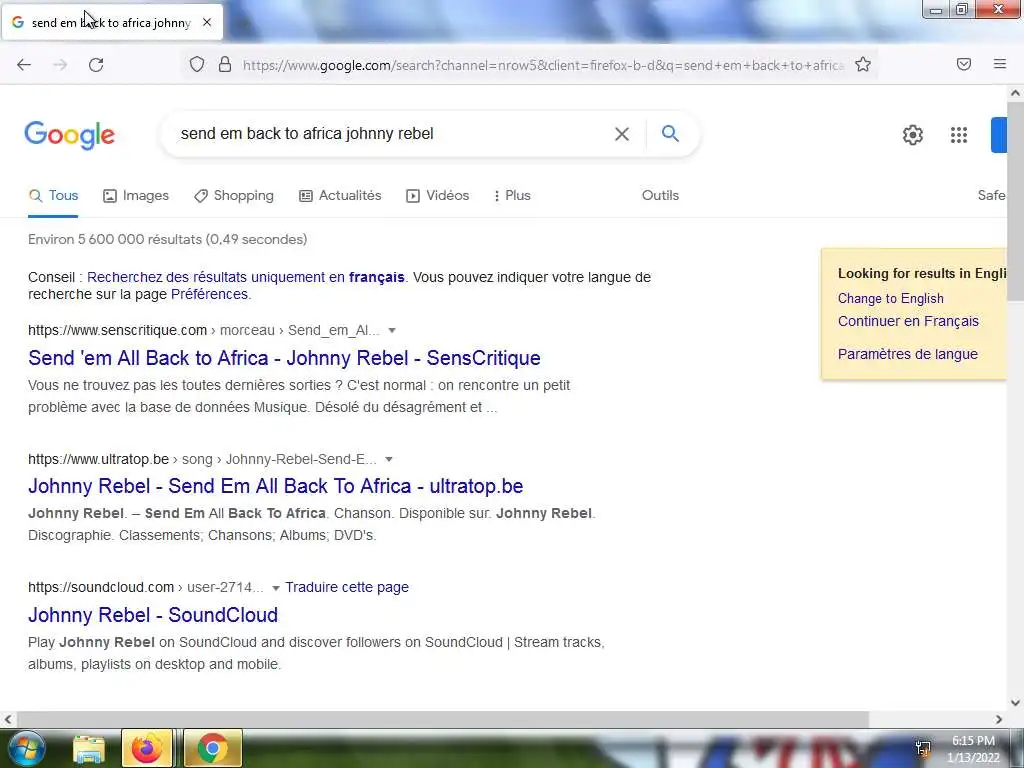This screenshot has height=768, width=1024.
Task: Click the horizontal scroll left arrow
Action: (8, 720)
